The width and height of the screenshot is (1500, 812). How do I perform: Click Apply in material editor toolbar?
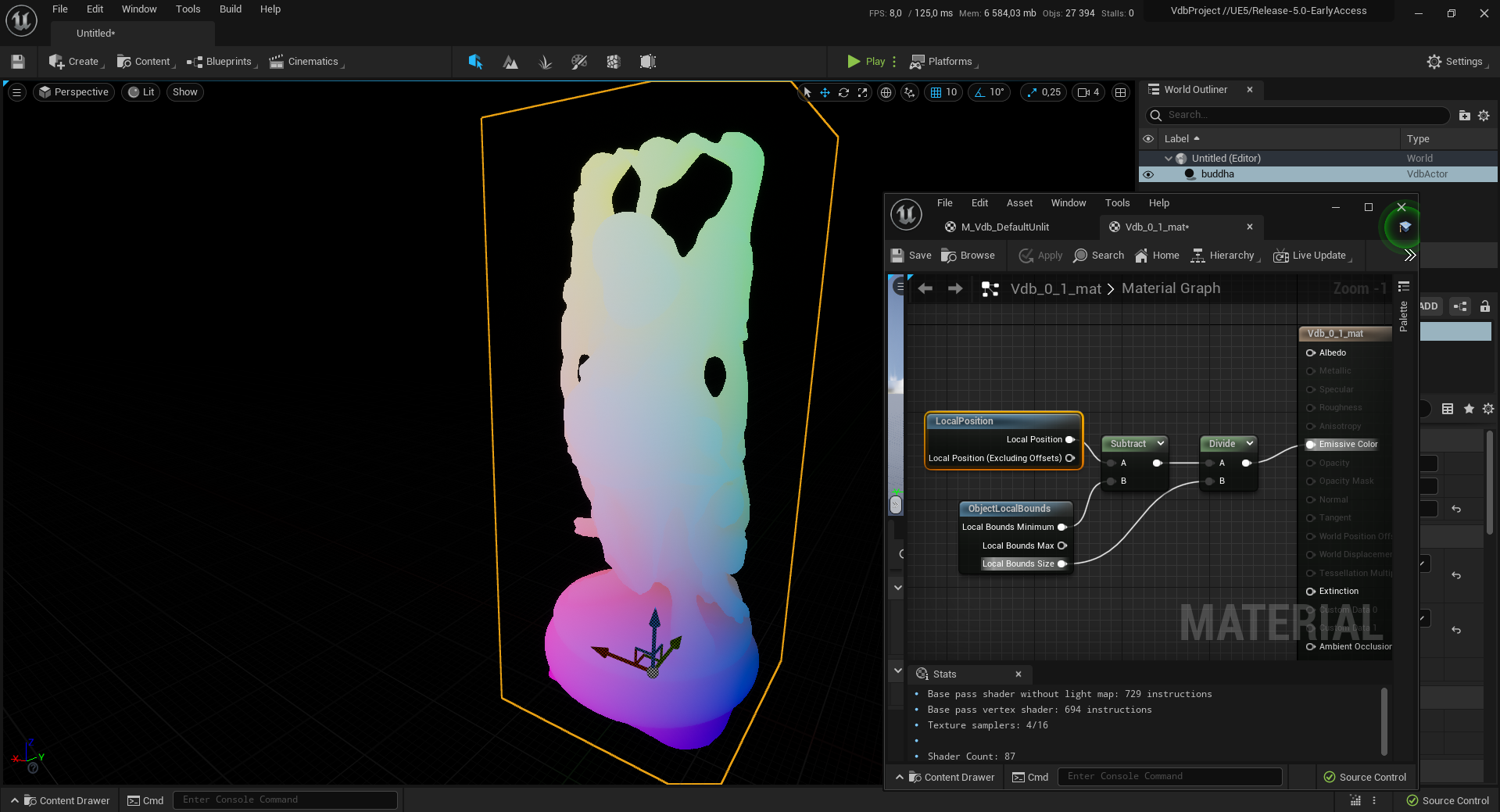[1041, 256]
